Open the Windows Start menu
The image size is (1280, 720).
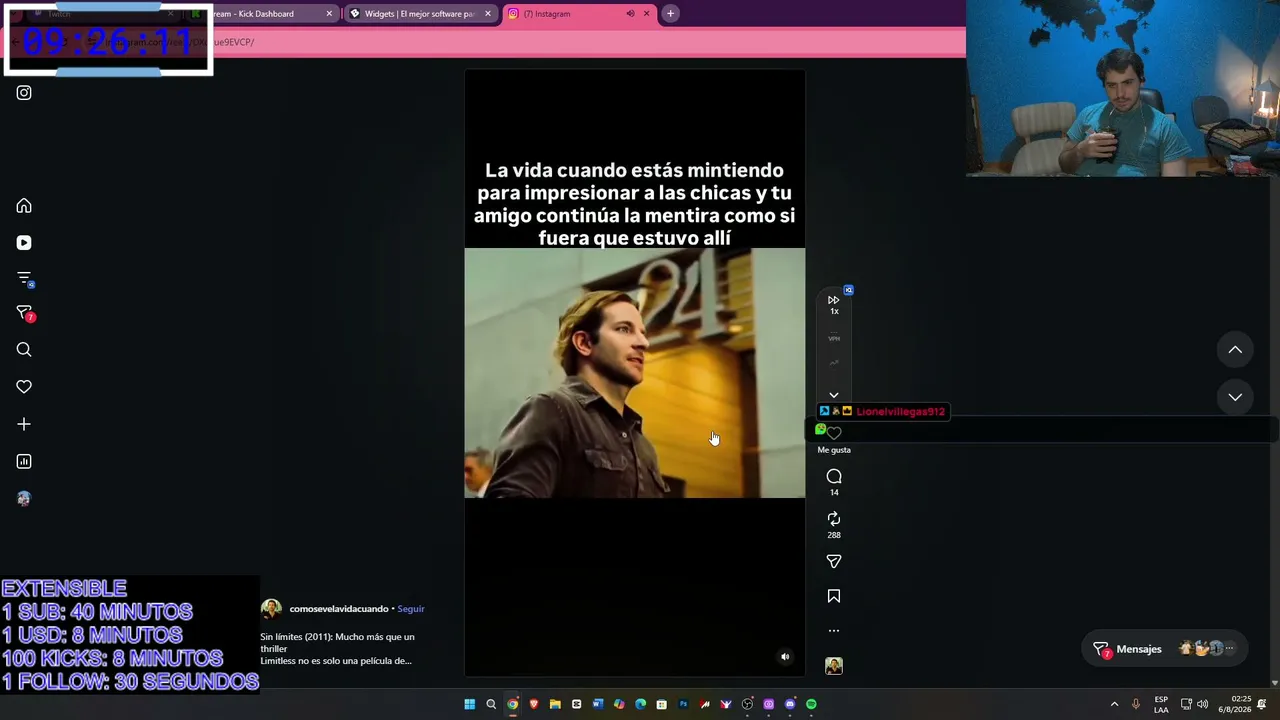469,704
